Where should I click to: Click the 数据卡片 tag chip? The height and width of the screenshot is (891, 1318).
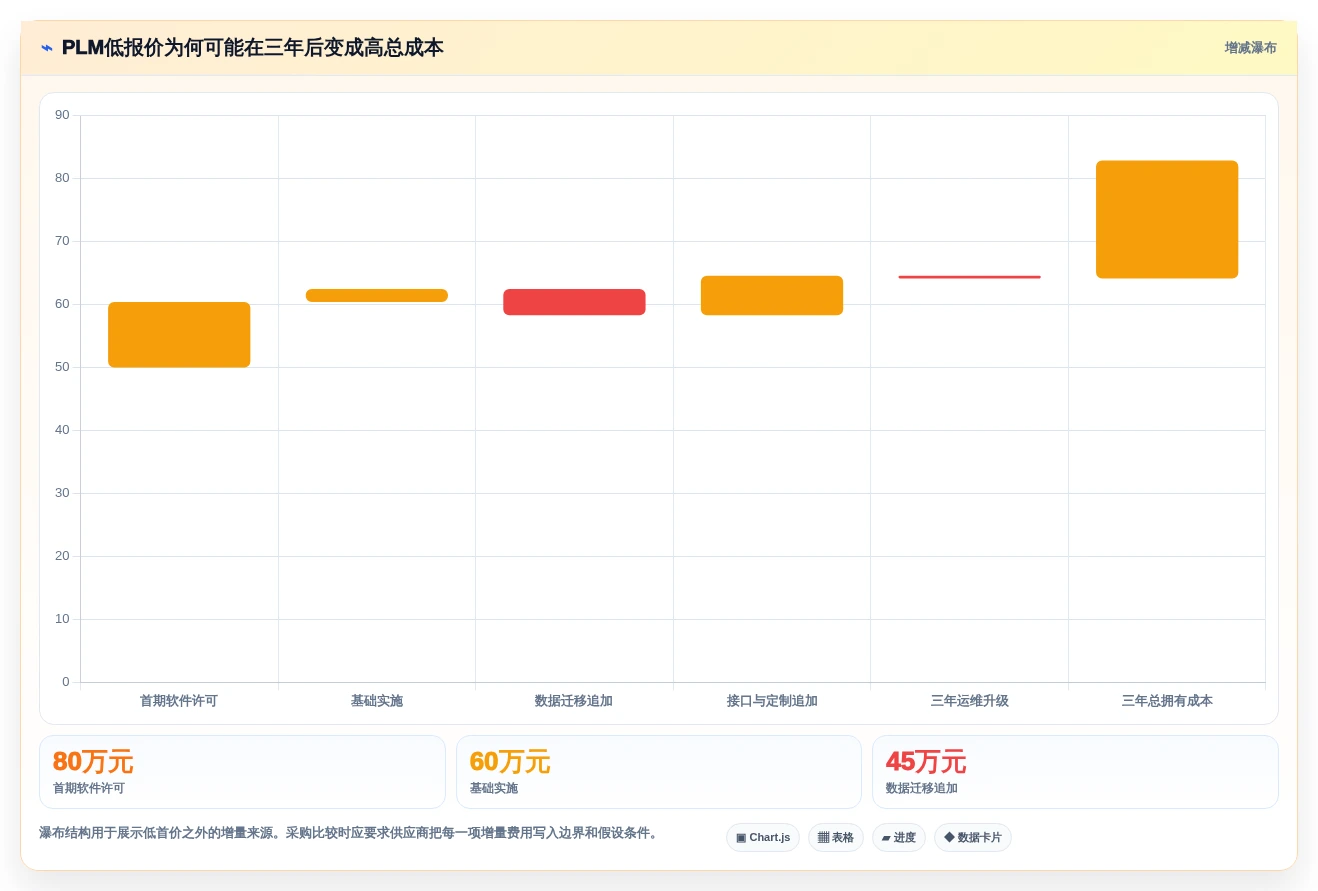973,838
